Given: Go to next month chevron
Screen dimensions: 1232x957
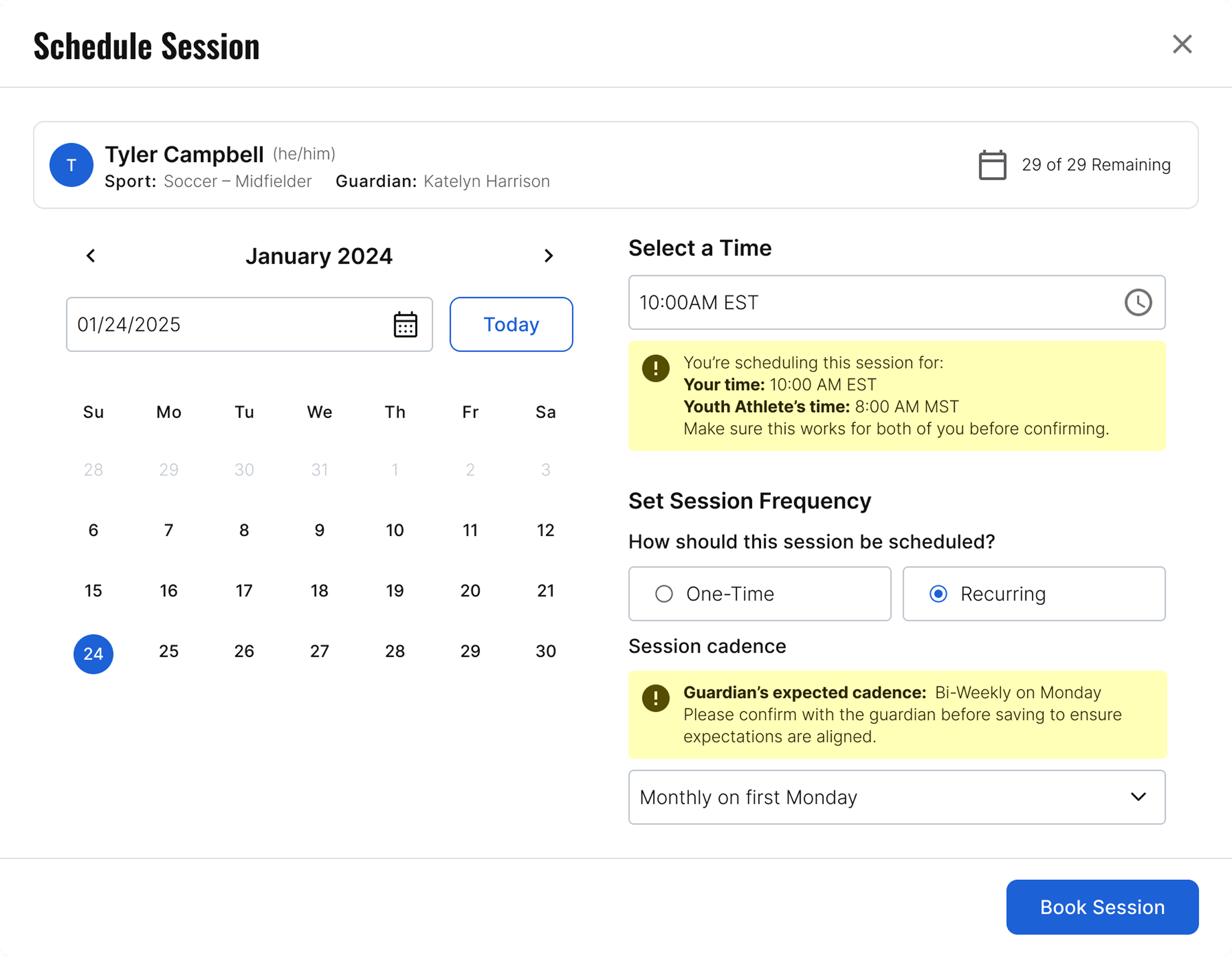Looking at the screenshot, I should coord(548,256).
